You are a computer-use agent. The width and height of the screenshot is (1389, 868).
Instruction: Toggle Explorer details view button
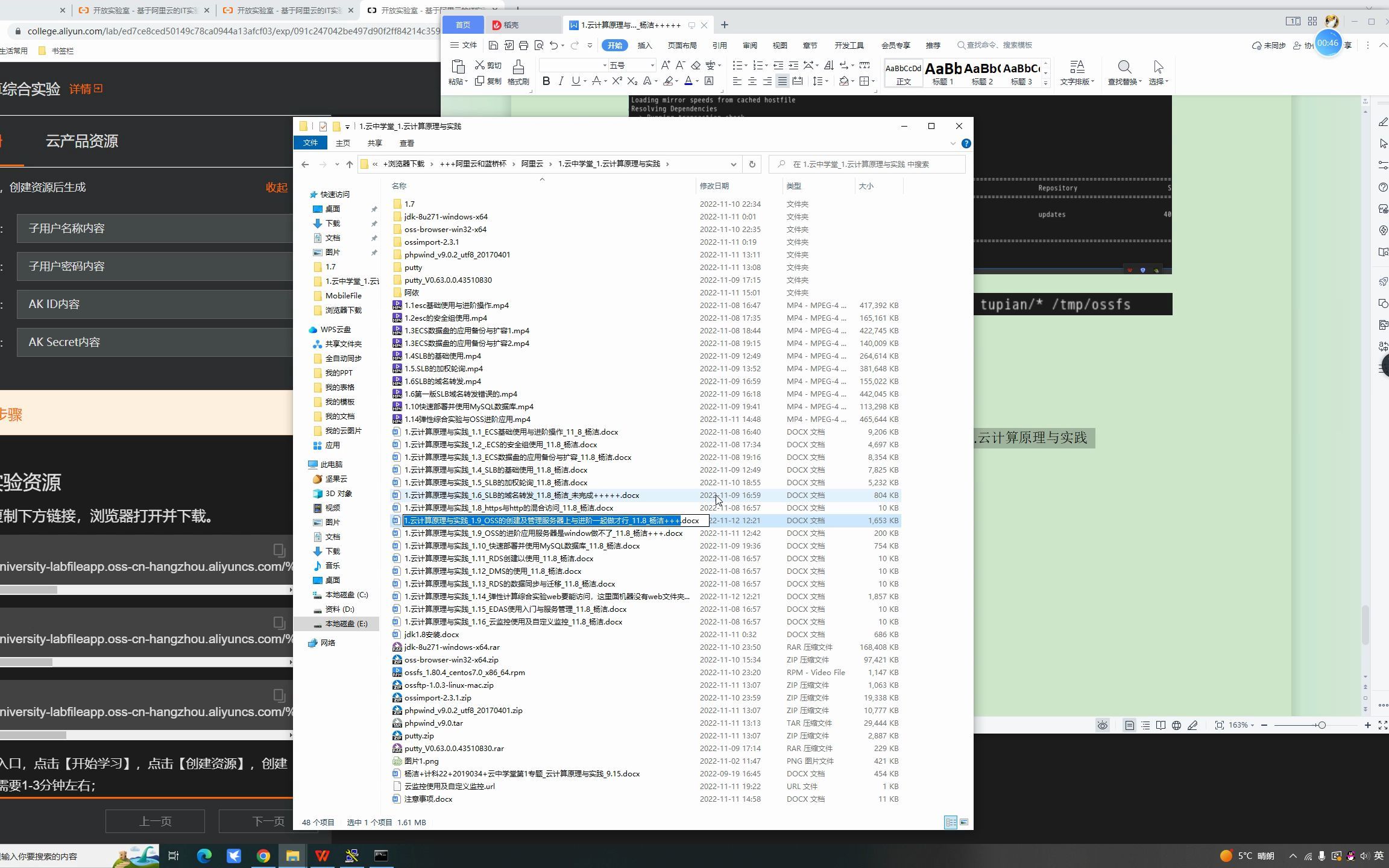coord(951,822)
